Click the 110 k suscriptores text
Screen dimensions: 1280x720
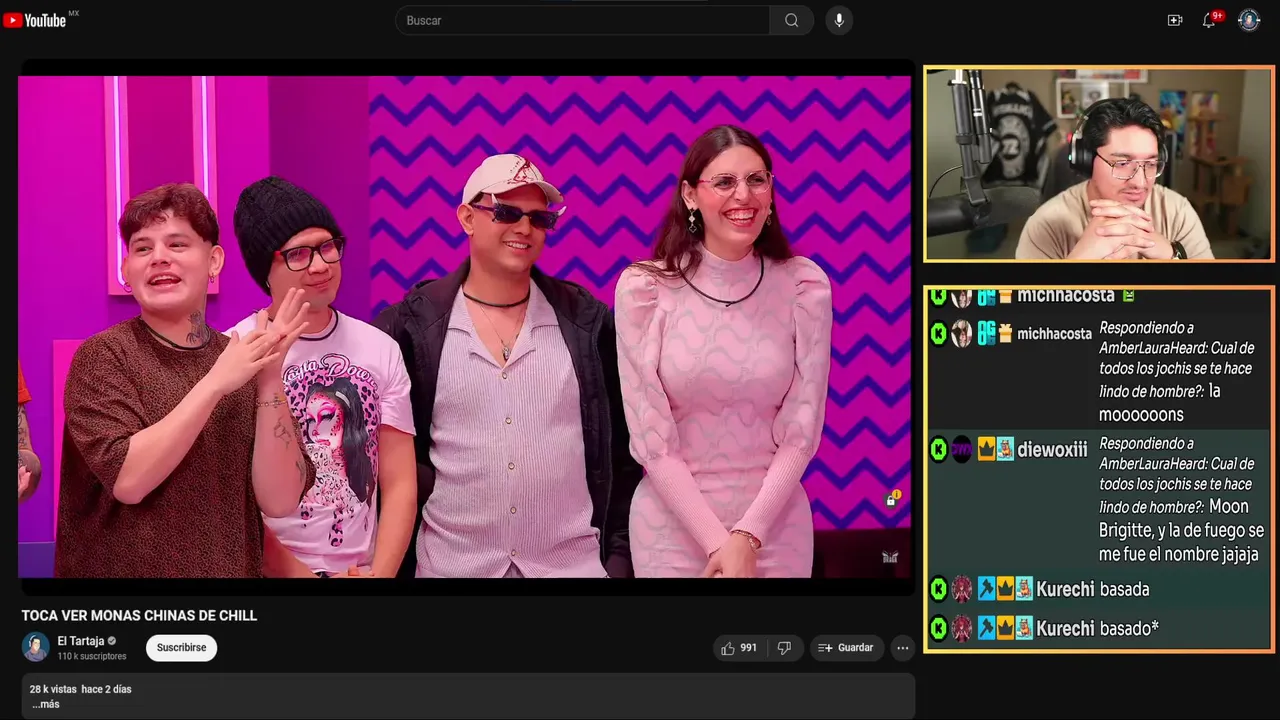coord(92,656)
